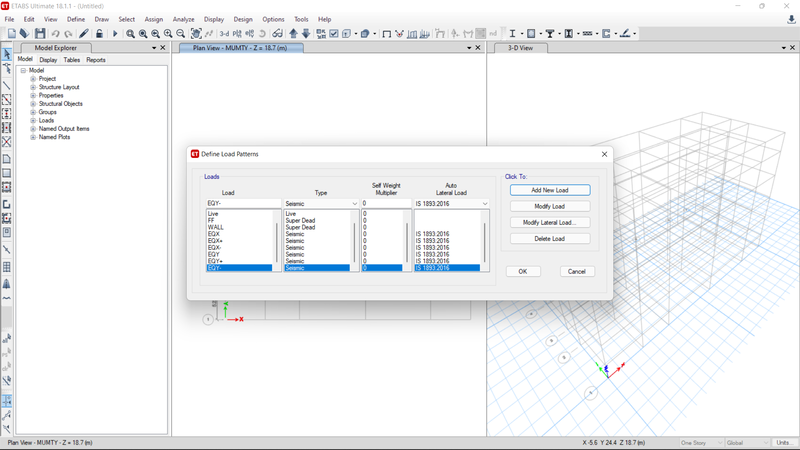This screenshot has width=800, height=450.
Task: Click Add New Load button
Action: (550, 190)
